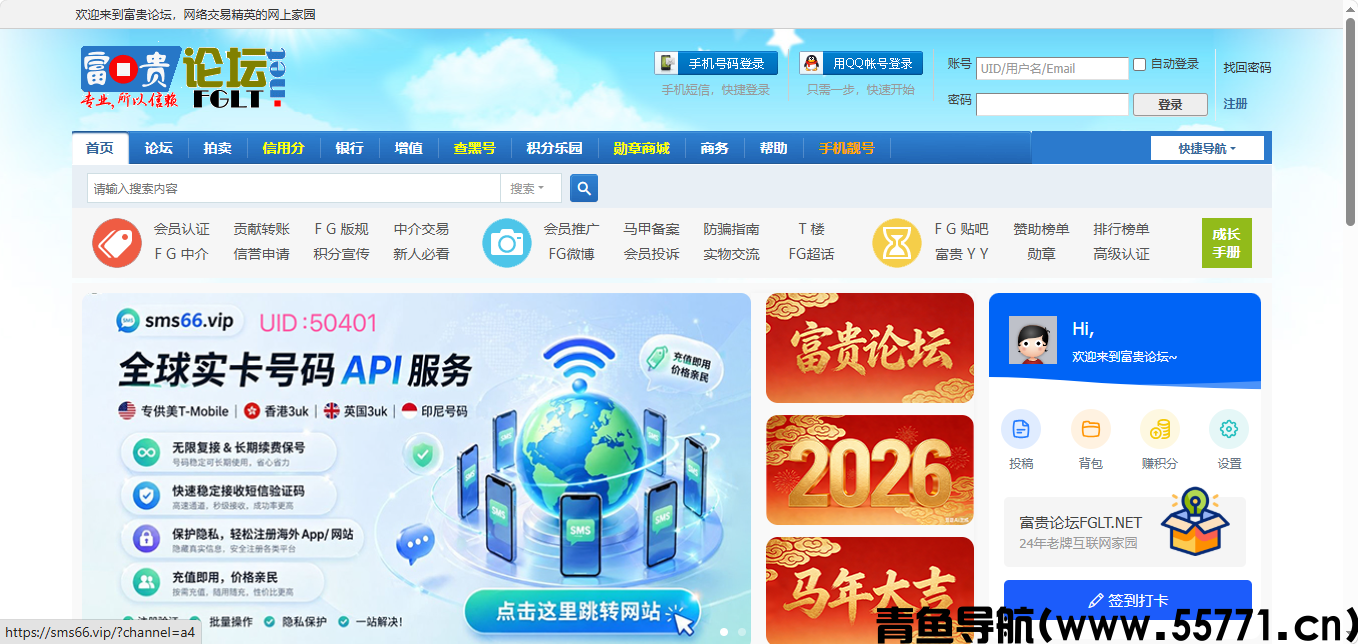Open the 设置 gear icon

click(x=1229, y=429)
